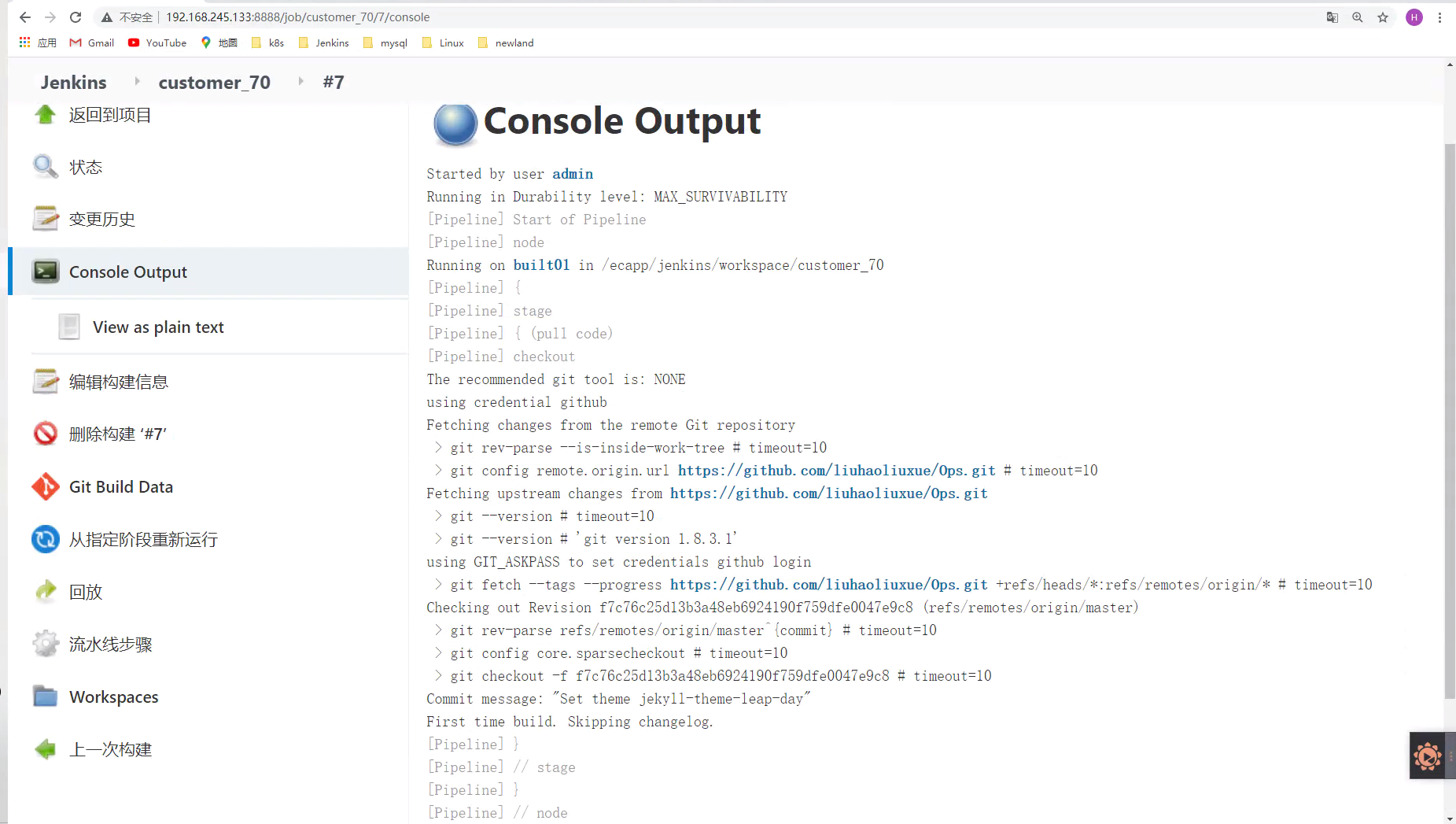This screenshot has width=1456, height=824.
Task: Open 变更历史 sidebar item
Action: pyautogui.click(x=102, y=220)
